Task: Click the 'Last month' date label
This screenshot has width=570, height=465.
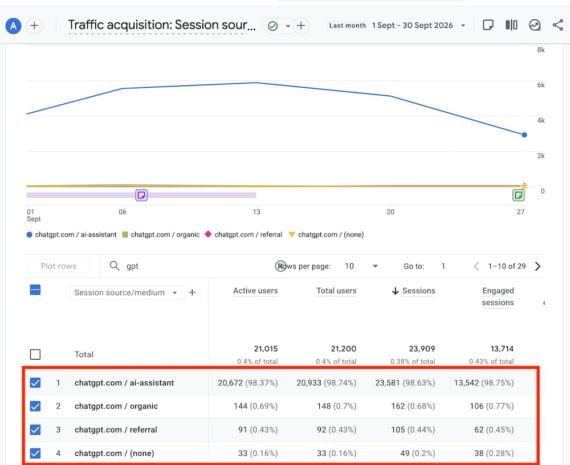Action: click(x=348, y=25)
